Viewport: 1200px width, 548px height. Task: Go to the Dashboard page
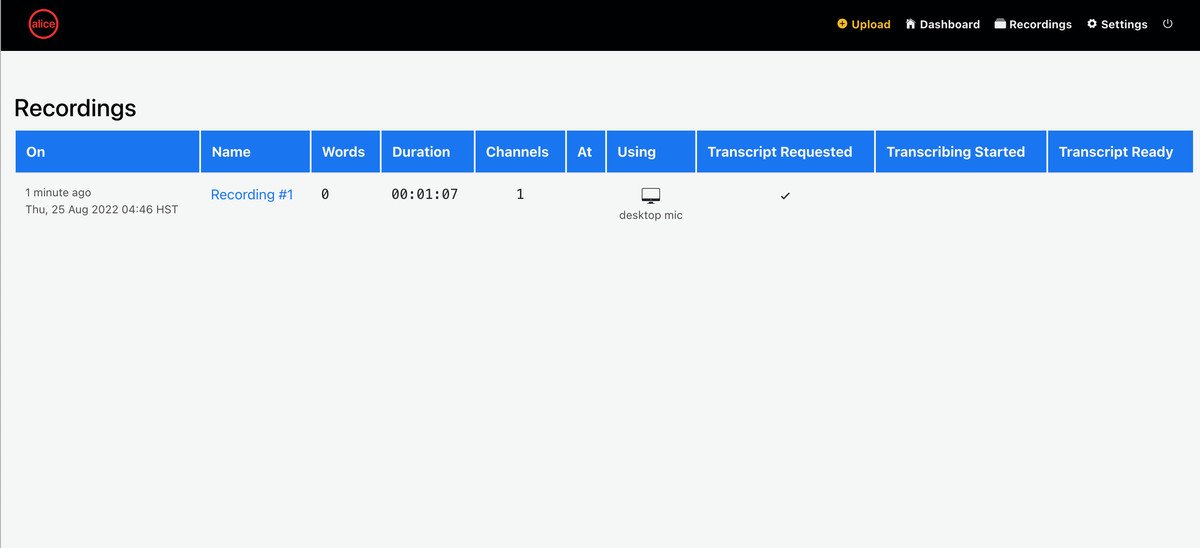949,24
